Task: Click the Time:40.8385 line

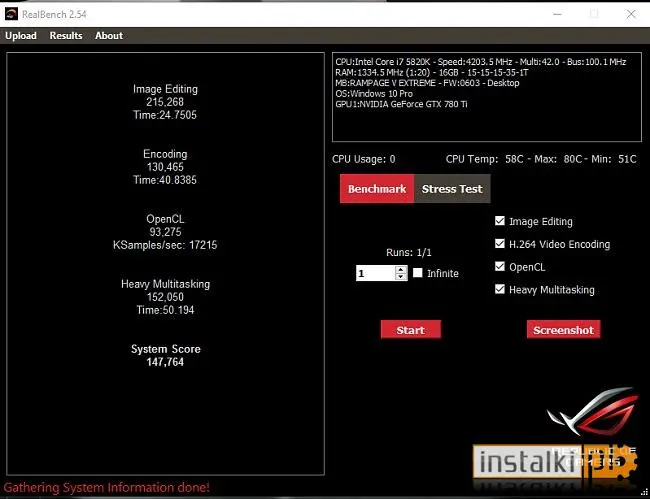Action: pyautogui.click(x=165, y=180)
